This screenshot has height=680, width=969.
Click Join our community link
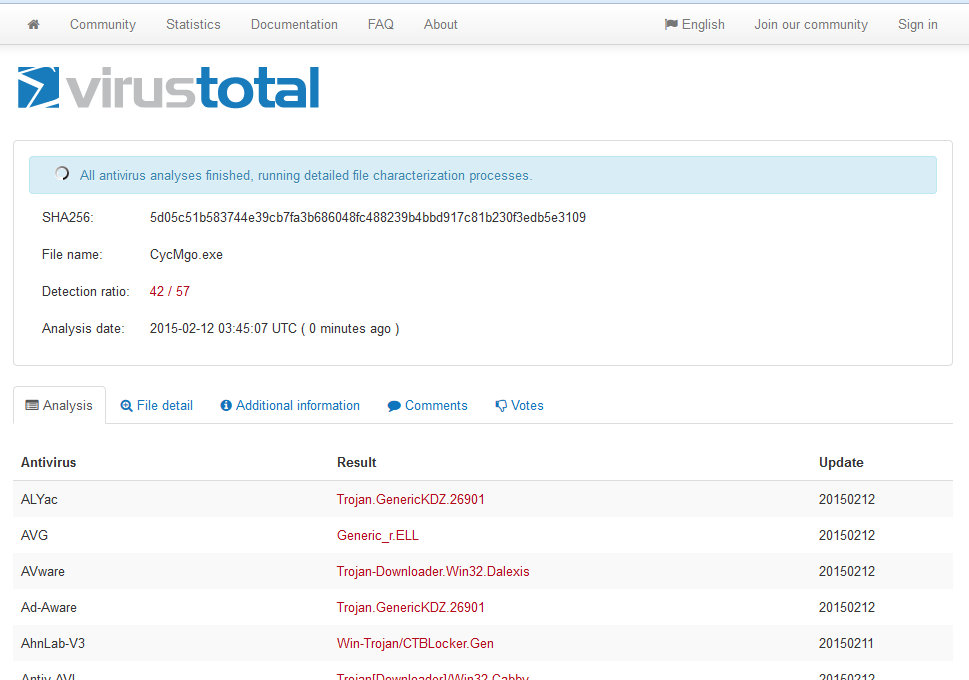point(811,25)
